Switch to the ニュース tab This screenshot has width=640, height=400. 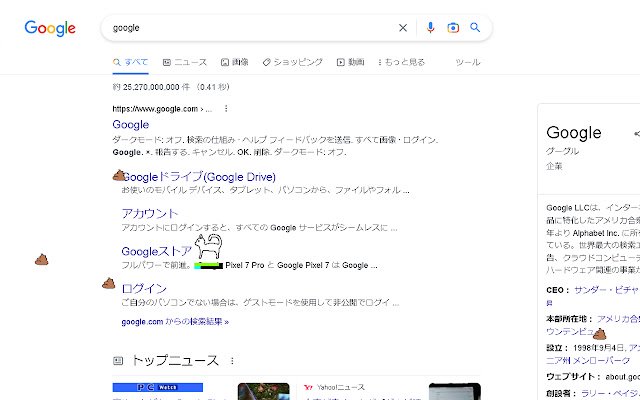185,62
